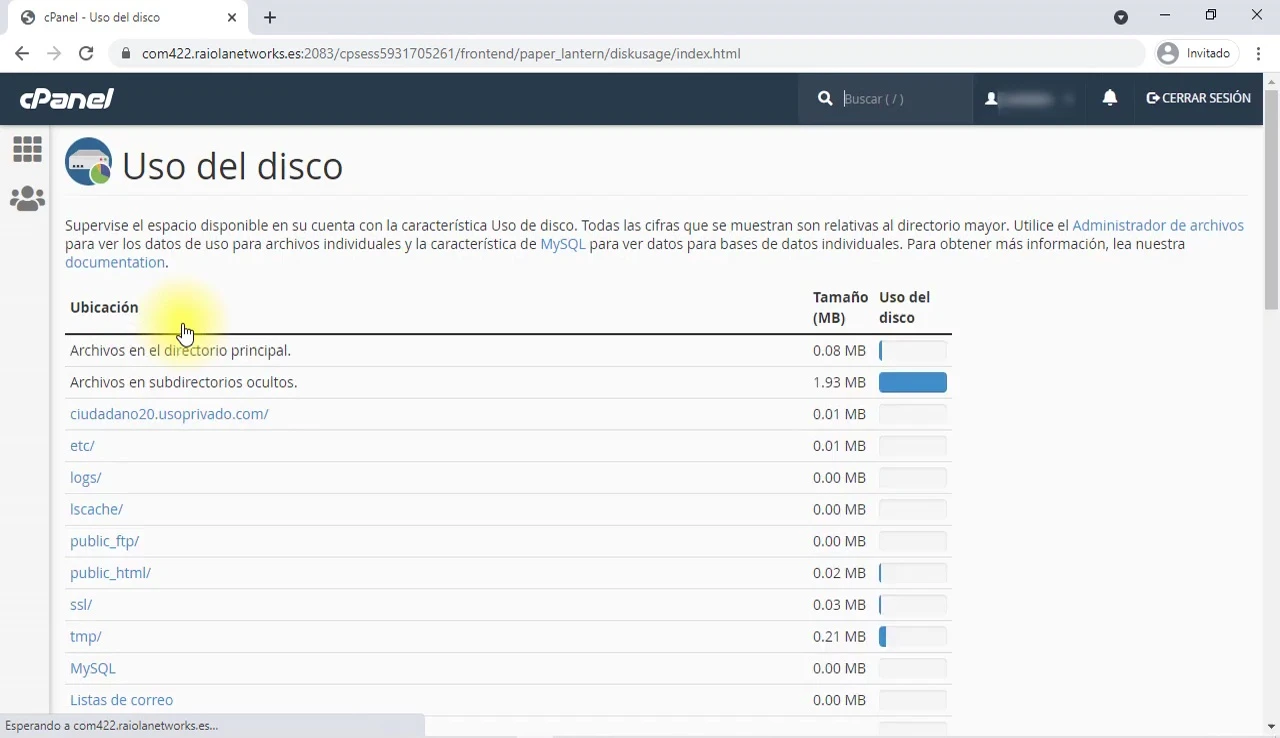1280x738 pixels.
Task: Reload the page with refresh icon
Action: 86,53
